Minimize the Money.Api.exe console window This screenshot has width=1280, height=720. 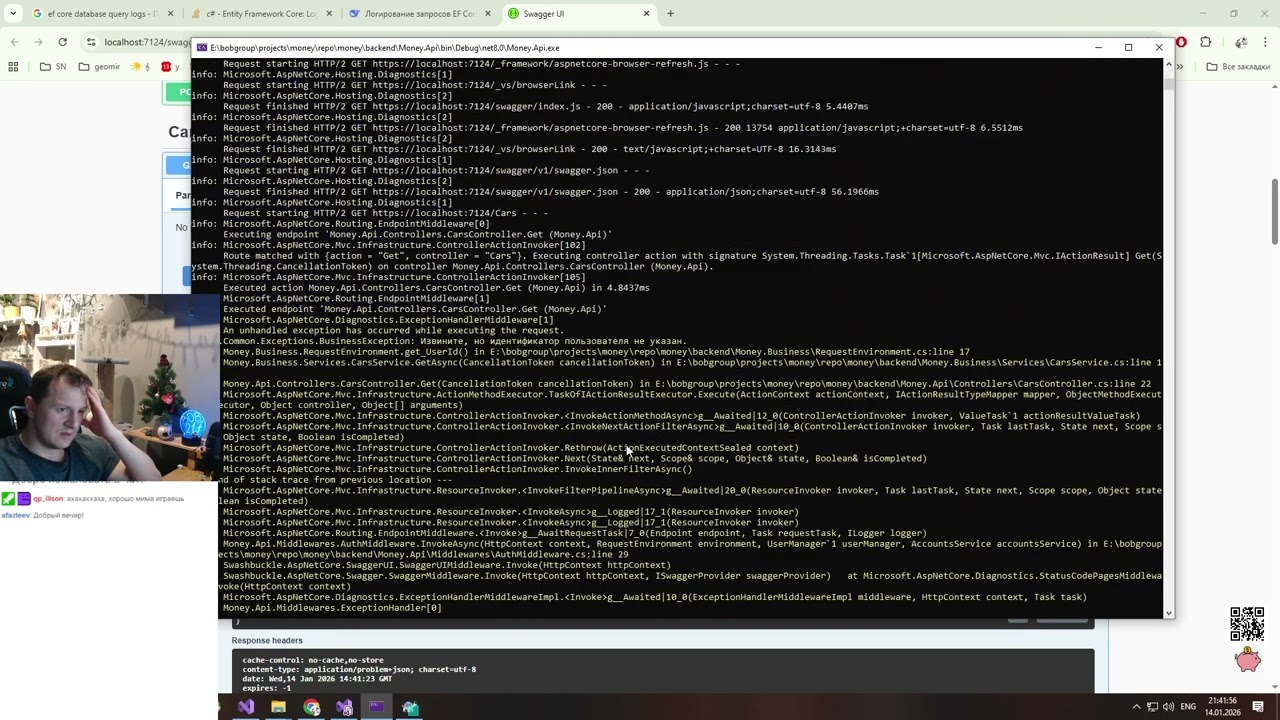point(1098,48)
